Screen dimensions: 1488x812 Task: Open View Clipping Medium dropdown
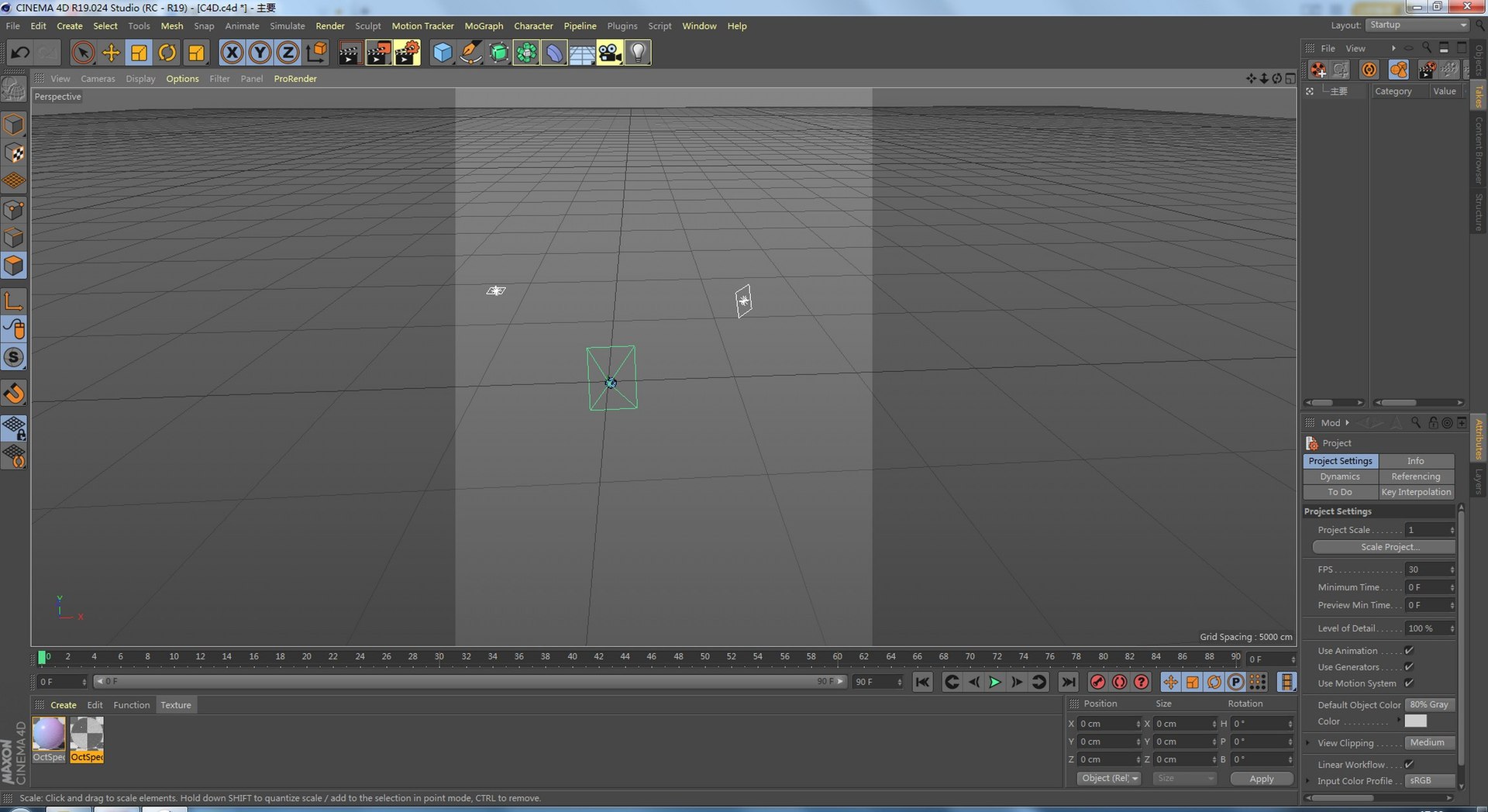[1430, 743]
